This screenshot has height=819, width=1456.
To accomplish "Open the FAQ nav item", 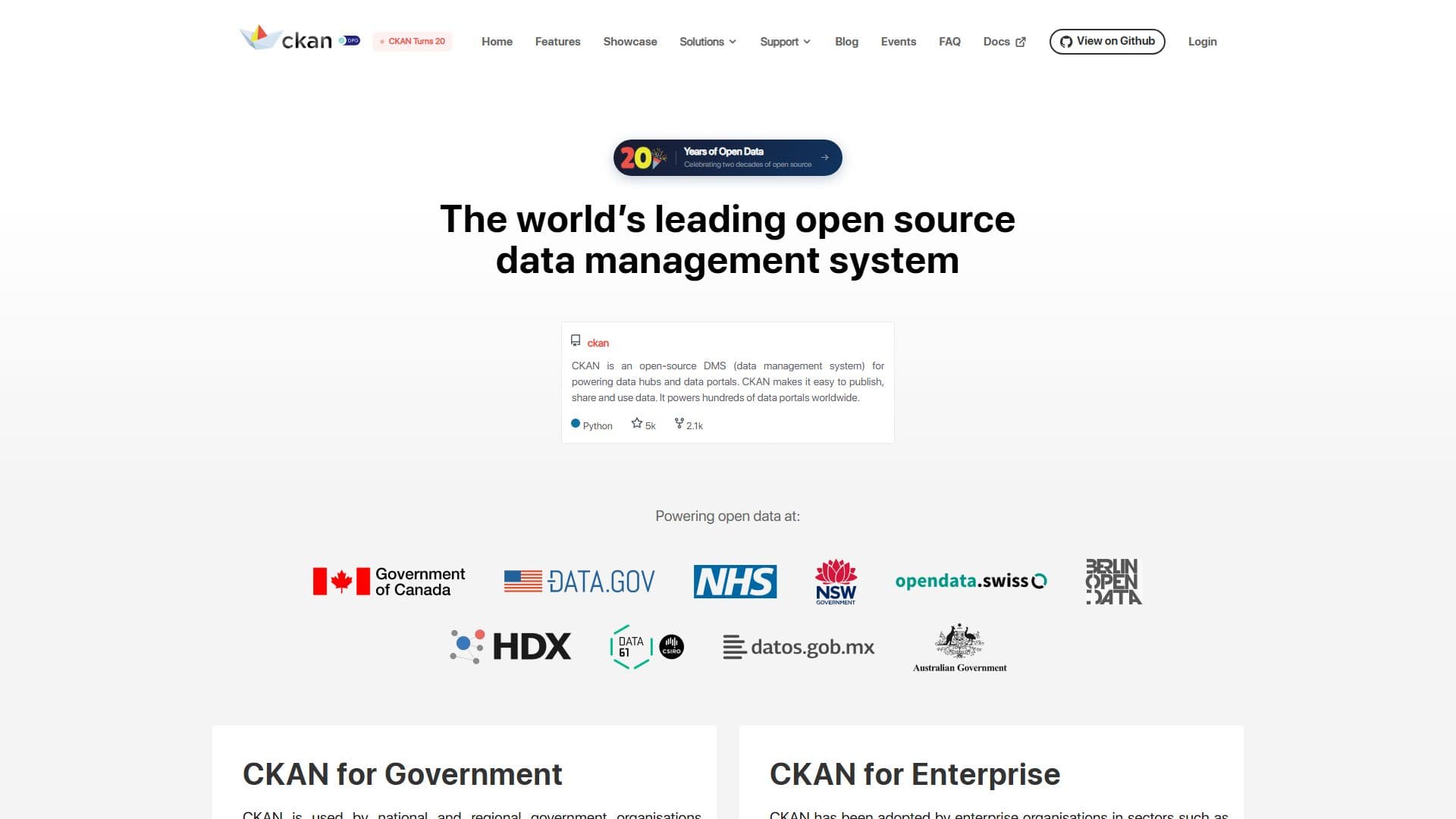I will 949,42.
